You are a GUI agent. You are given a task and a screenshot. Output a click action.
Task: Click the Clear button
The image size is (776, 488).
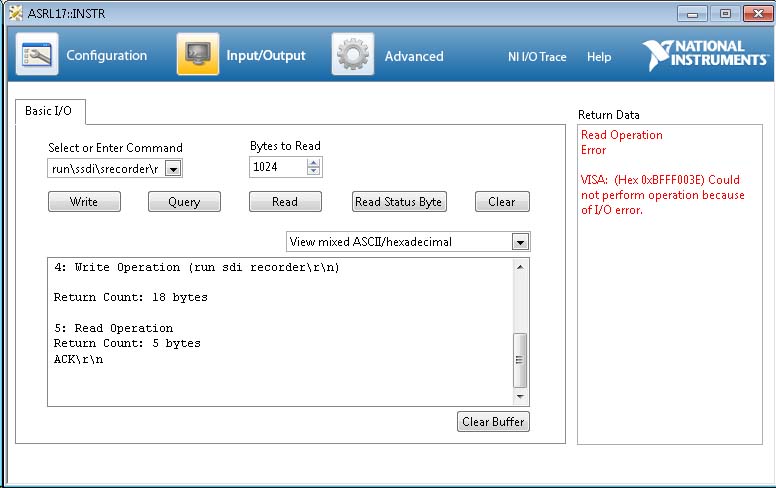click(502, 202)
